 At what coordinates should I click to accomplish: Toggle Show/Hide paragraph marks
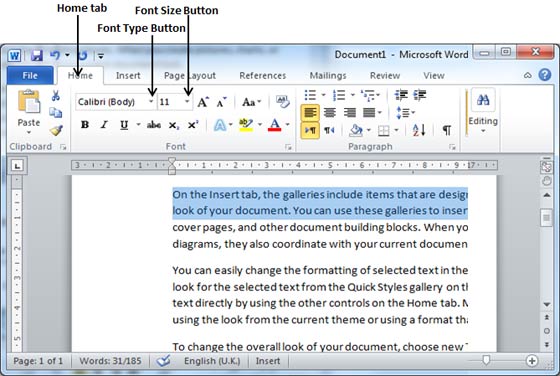click(447, 130)
